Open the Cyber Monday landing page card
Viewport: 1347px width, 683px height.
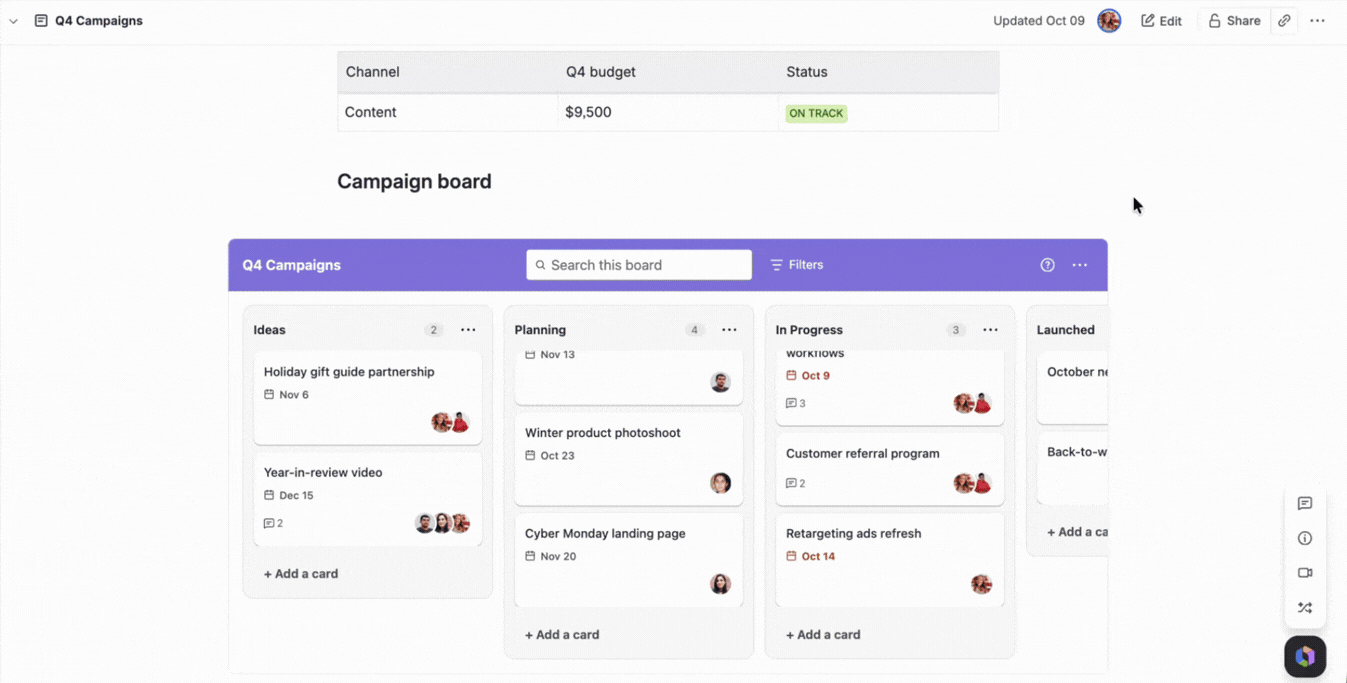pyautogui.click(x=629, y=560)
